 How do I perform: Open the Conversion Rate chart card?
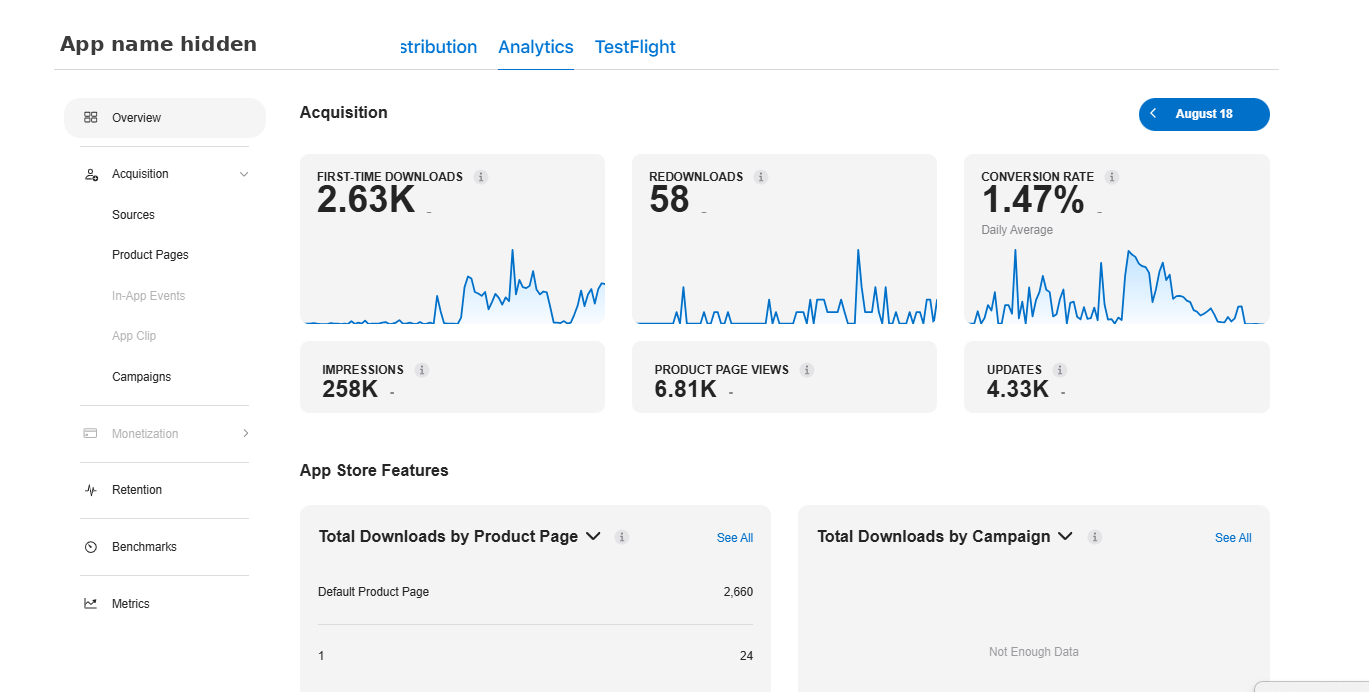point(1117,239)
